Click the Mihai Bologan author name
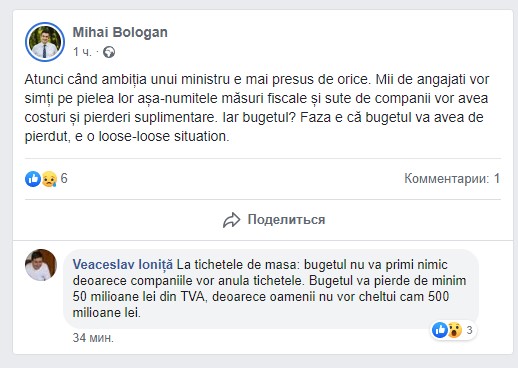Screen dimensions: 518x368 [120, 32]
